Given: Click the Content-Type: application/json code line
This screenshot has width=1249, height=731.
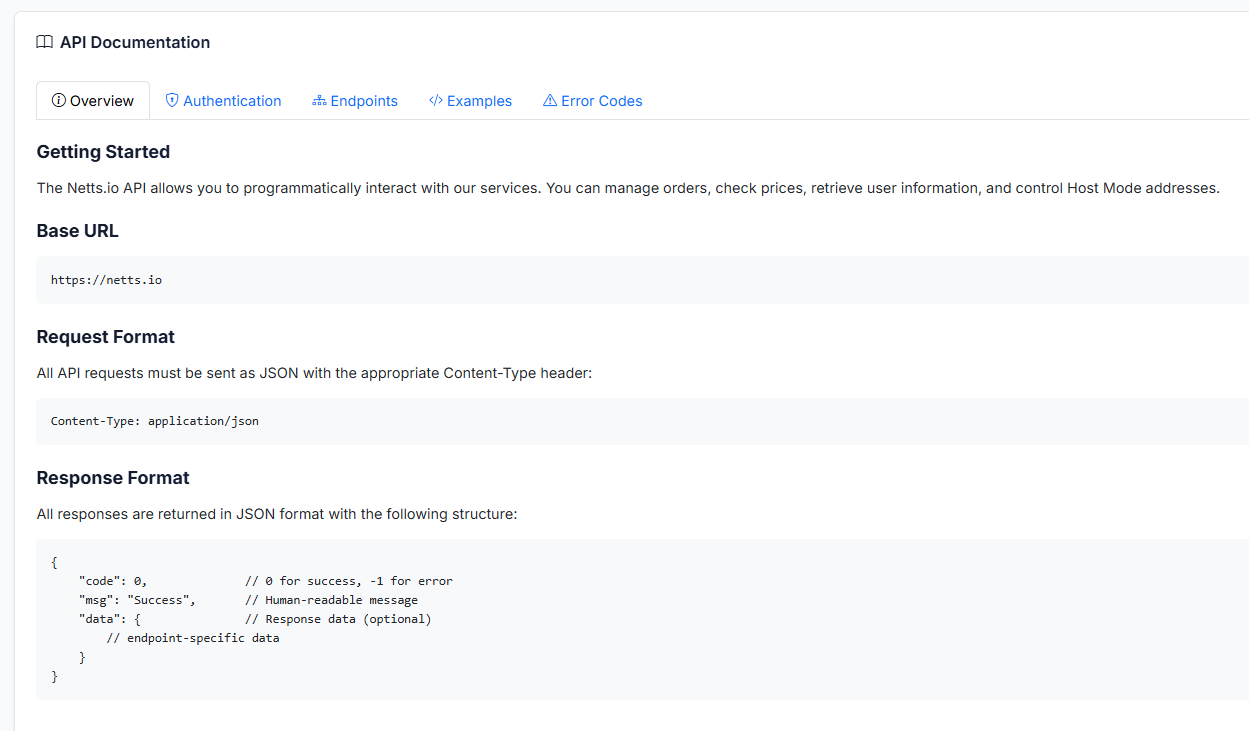Looking at the screenshot, I should (155, 421).
